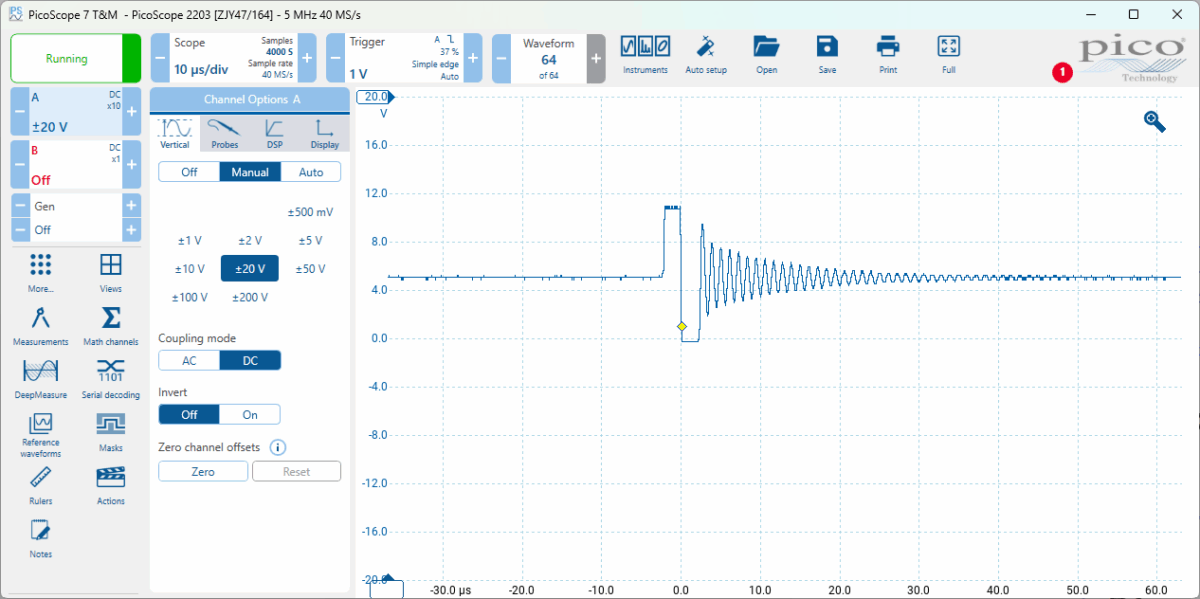Open Serial decoding tool

[111, 379]
